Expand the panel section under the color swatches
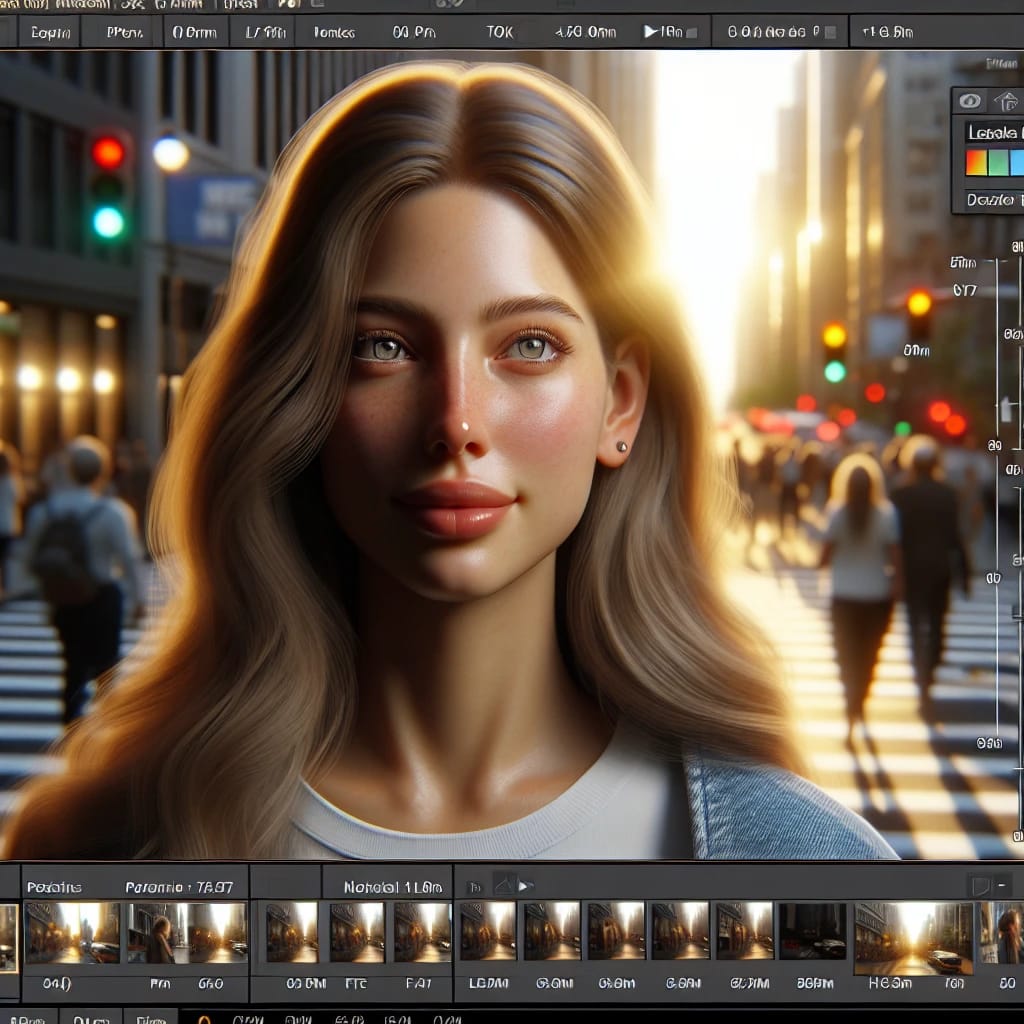This screenshot has height=1024, width=1024. pyautogui.click(x=991, y=200)
